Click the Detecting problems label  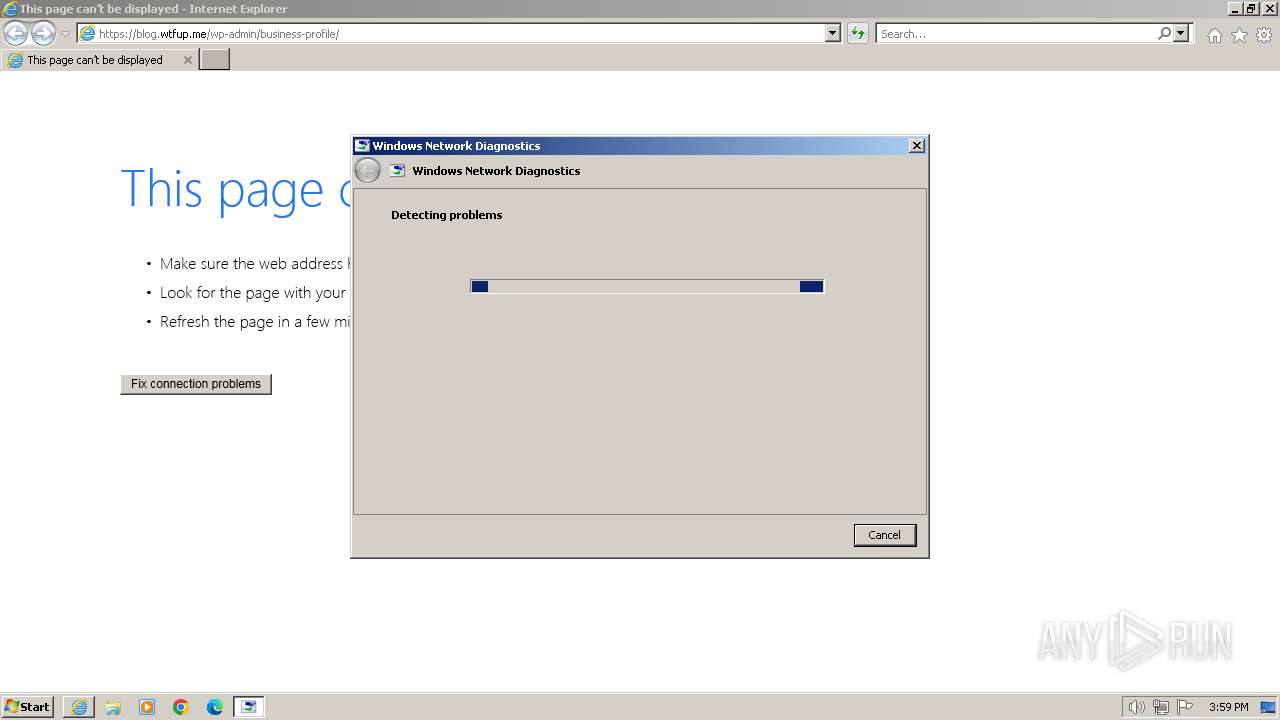(446, 215)
